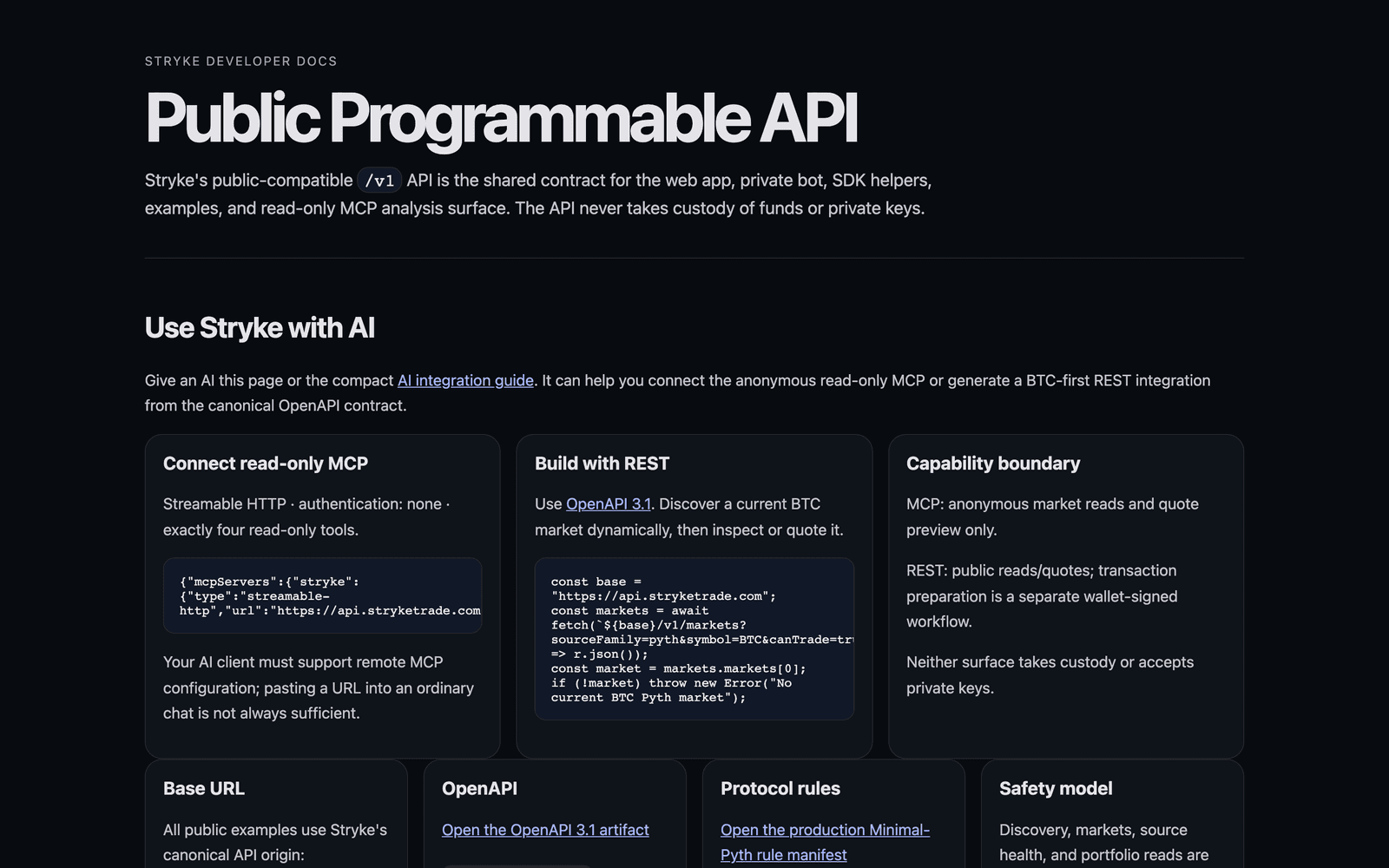Open the production Minimal-Pyth rule manifest link
The image size is (1389, 868).
[825, 842]
